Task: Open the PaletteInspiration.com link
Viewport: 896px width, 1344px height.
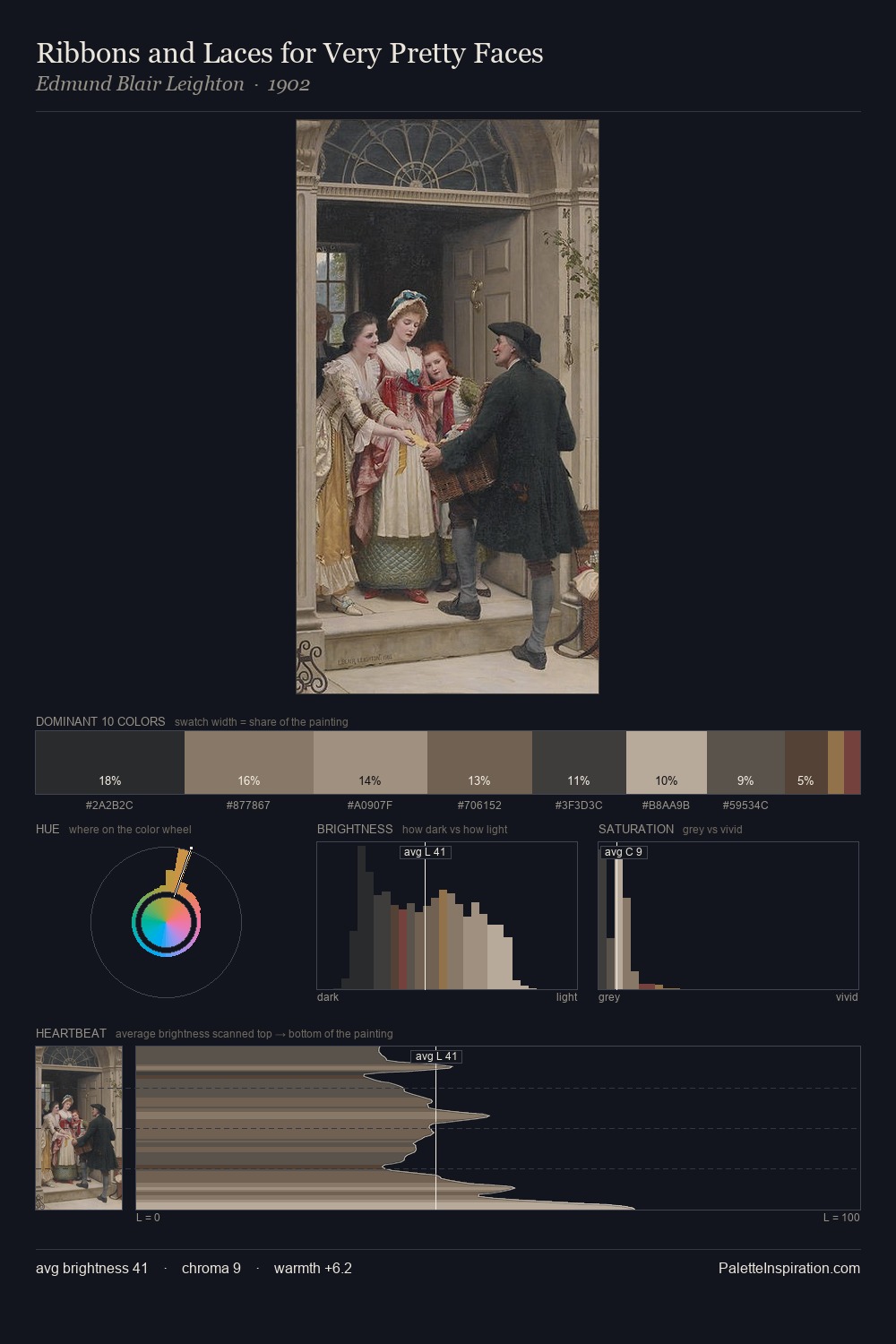Action: [x=789, y=1268]
